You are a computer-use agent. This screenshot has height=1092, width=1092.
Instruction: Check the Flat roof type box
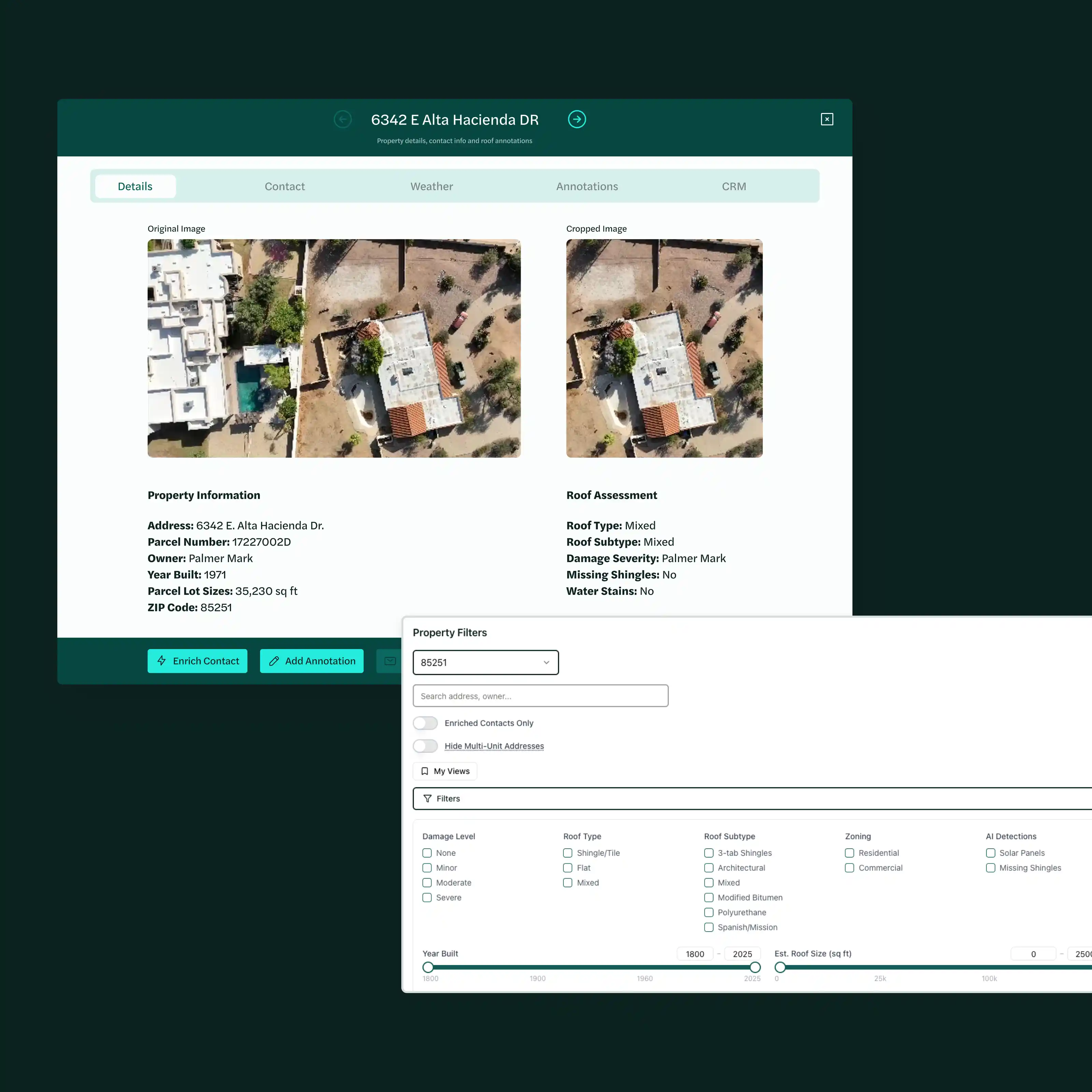(567, 867)
